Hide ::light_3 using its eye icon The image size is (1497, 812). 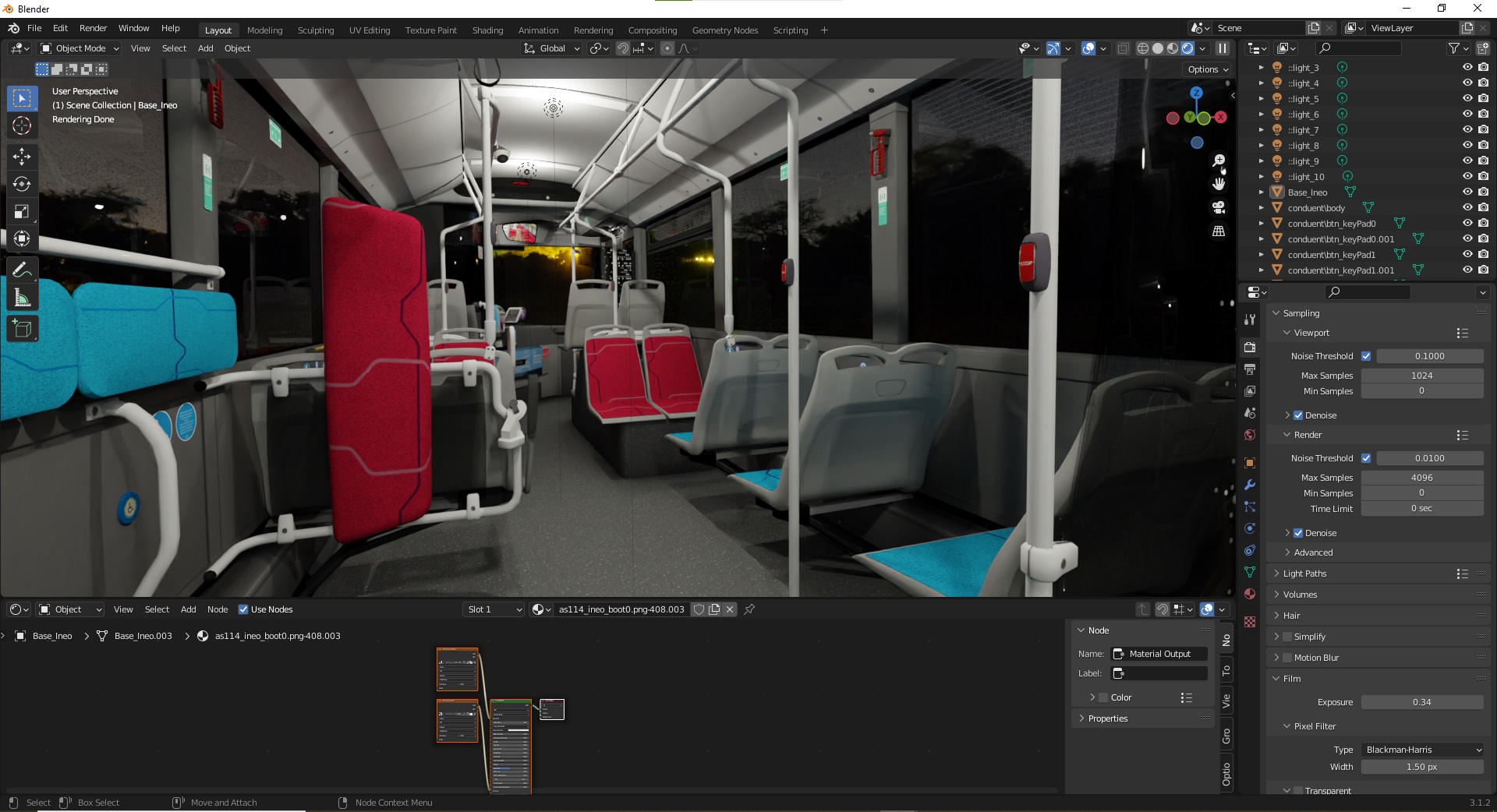pyautogui.click(x=1468, y=67)
